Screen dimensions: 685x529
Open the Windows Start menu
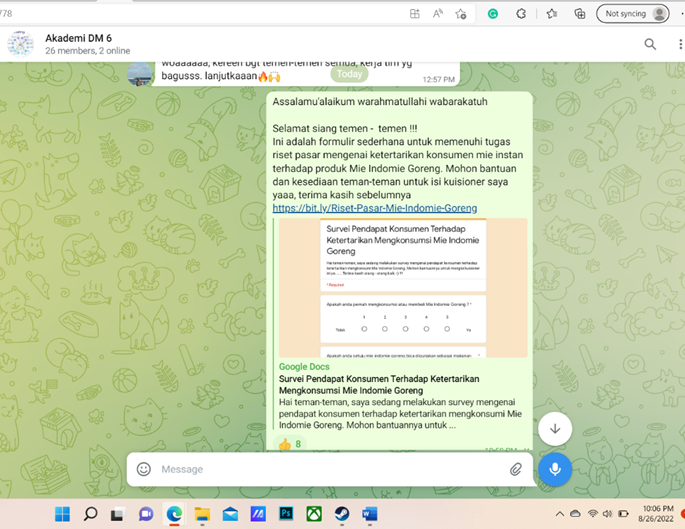click(62, 514)
